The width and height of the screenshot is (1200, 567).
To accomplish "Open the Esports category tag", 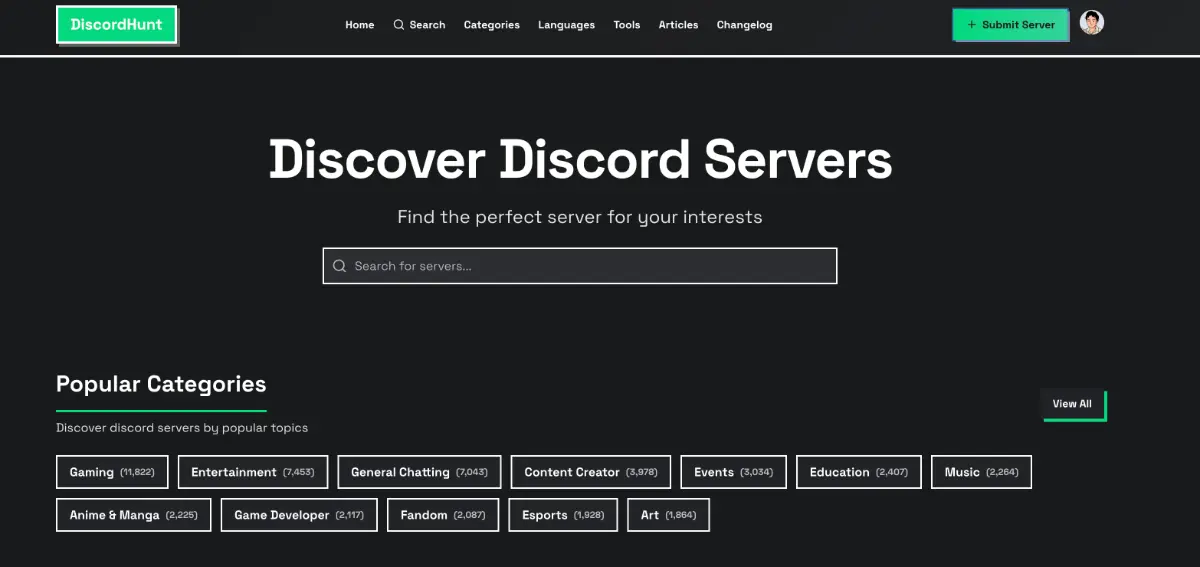I will click(563, 515).
